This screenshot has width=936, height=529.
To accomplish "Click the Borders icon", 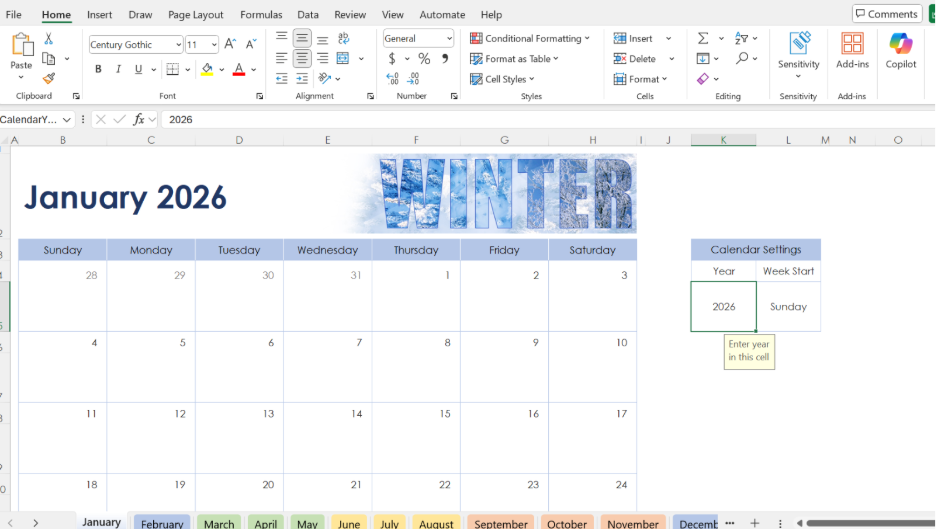I will (173, 69).
